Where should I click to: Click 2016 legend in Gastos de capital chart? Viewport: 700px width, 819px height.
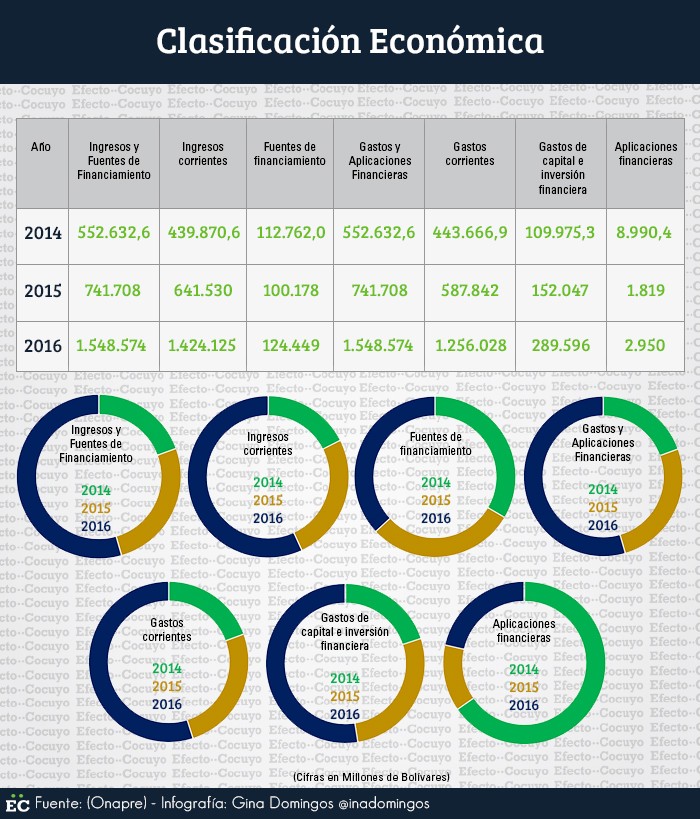pos(345,714)
